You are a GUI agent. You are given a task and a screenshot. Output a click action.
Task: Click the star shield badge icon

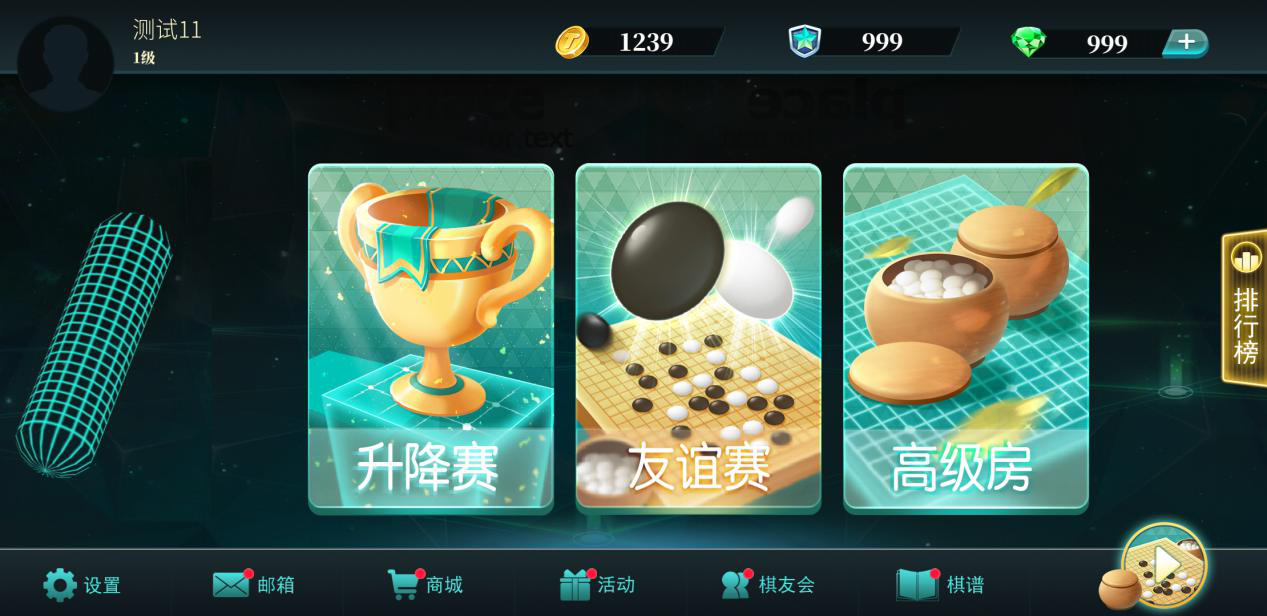coord(804,42)
